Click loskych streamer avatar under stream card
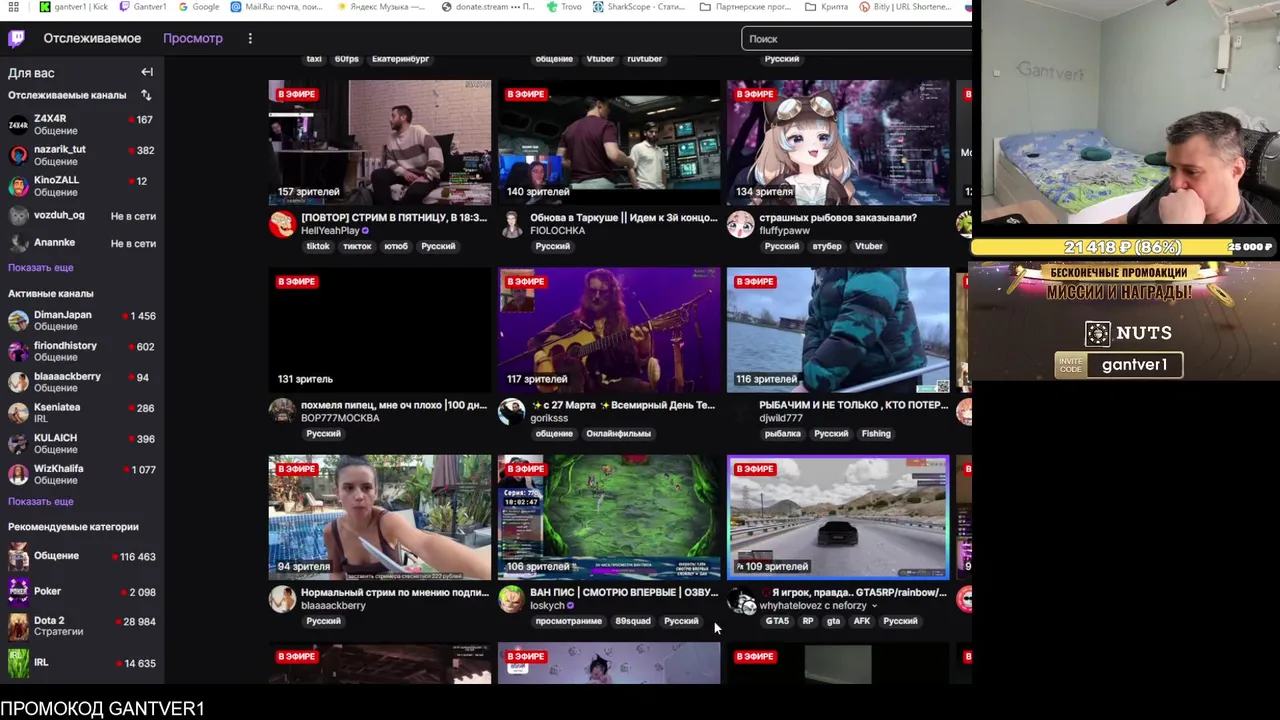 click(x=511, y=598)
